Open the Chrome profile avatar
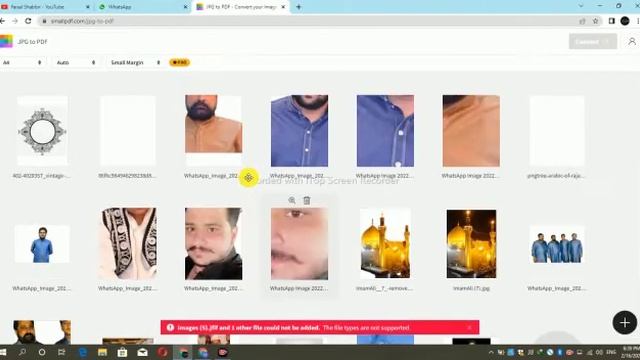Image resolution: width=640 pixels, height=360 pixels. tap(625, 21)
